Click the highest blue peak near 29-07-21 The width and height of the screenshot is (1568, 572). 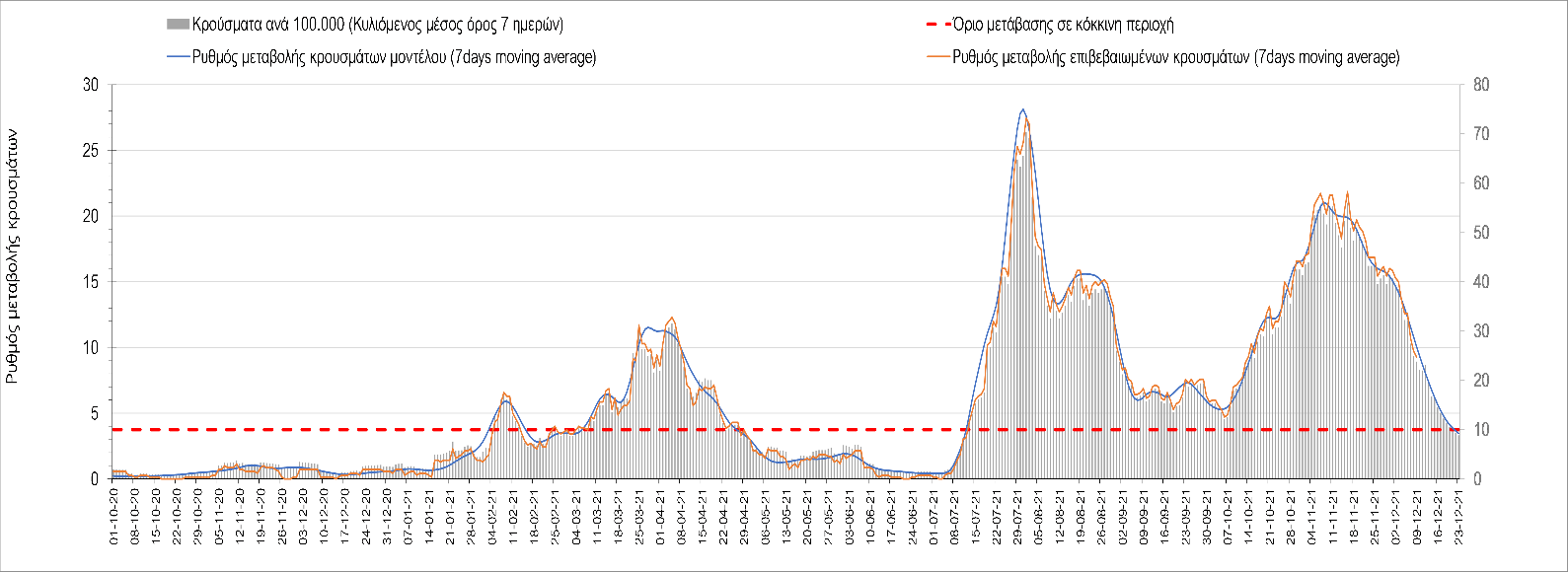point(1022,109)
